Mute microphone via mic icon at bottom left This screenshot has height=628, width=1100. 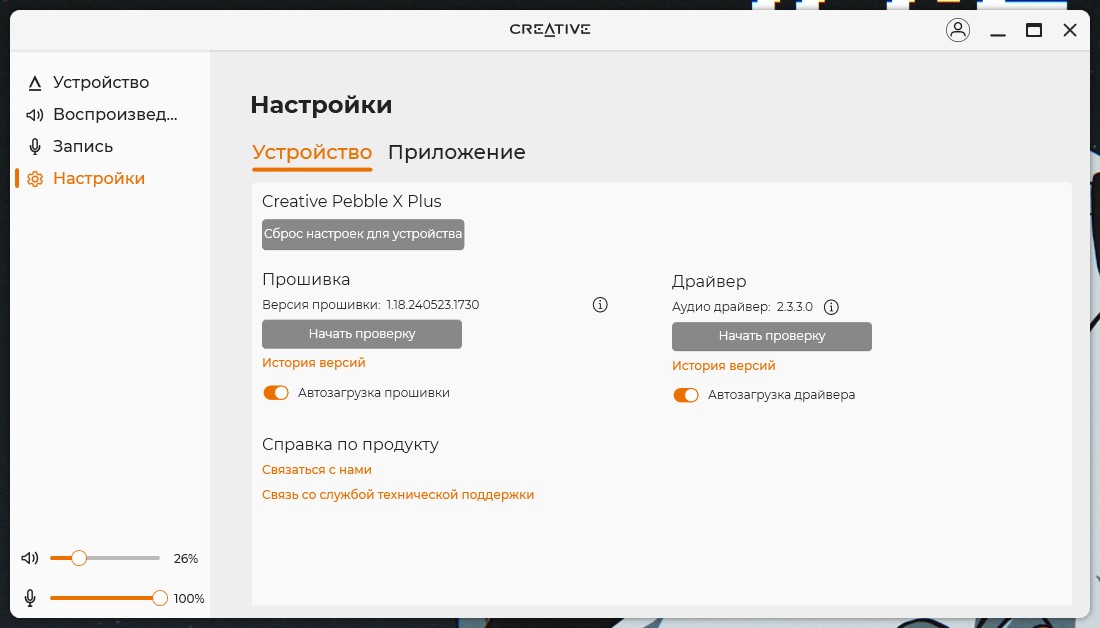click(29, 598)
